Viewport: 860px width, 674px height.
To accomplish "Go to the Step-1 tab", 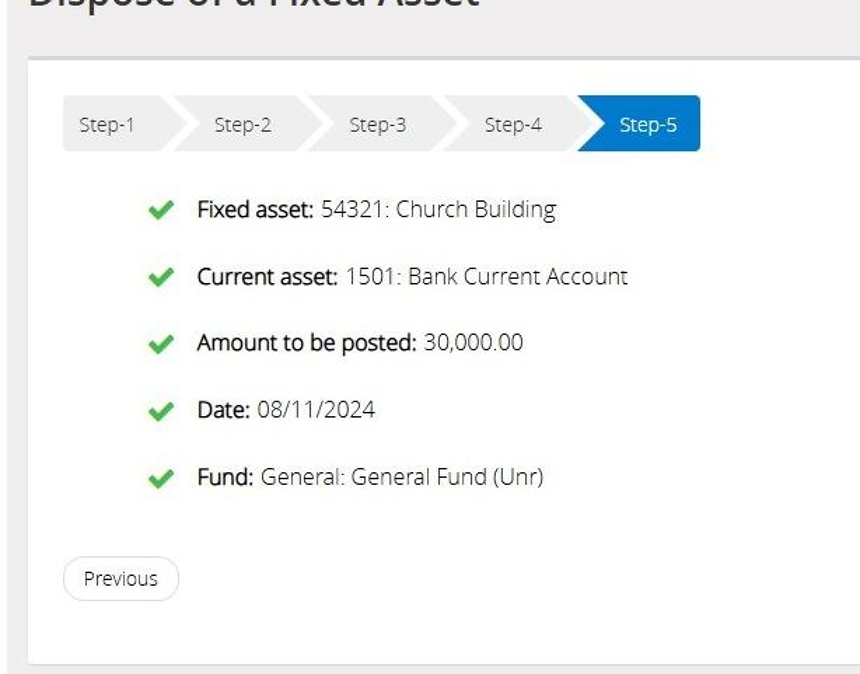I will [x=107, y=125].
